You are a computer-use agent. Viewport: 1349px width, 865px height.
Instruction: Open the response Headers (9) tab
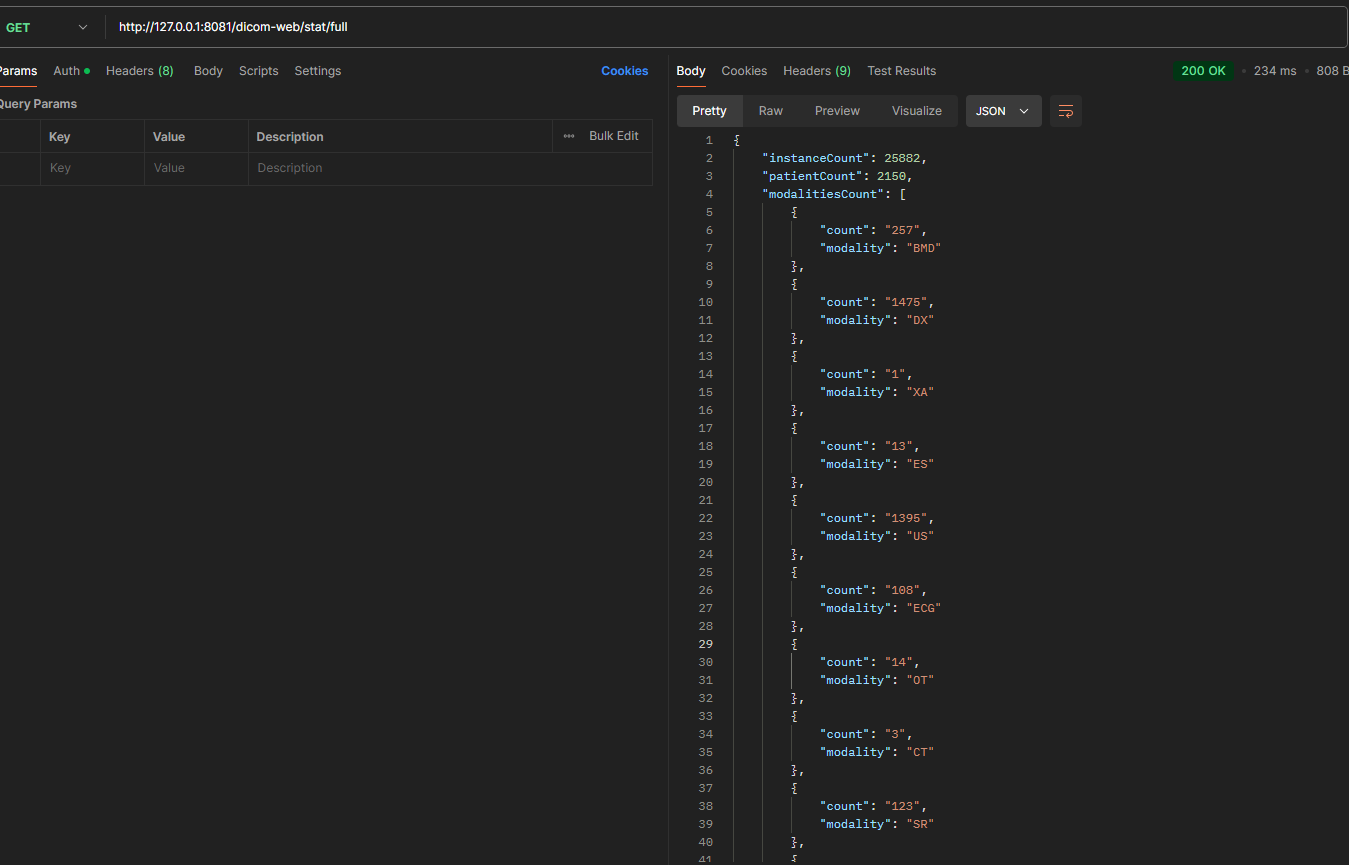817,71
